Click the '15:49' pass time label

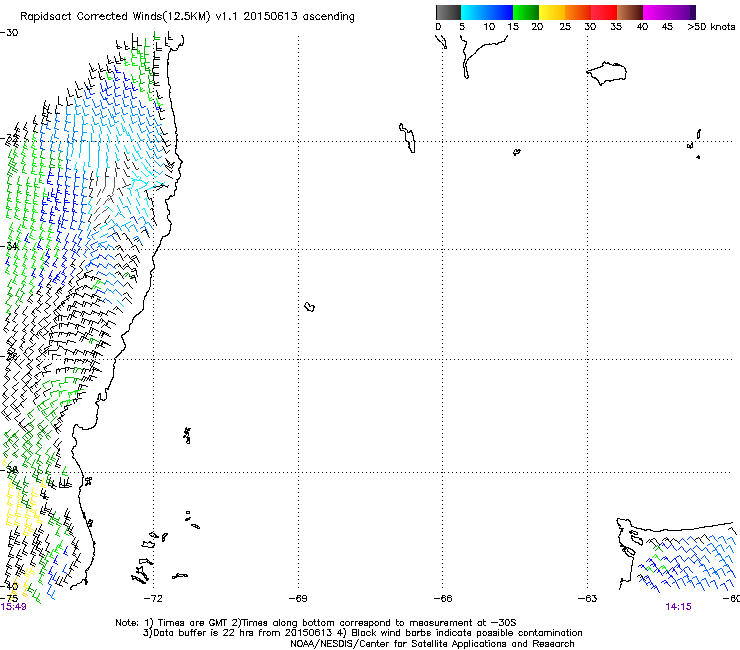tap(13, 607)
